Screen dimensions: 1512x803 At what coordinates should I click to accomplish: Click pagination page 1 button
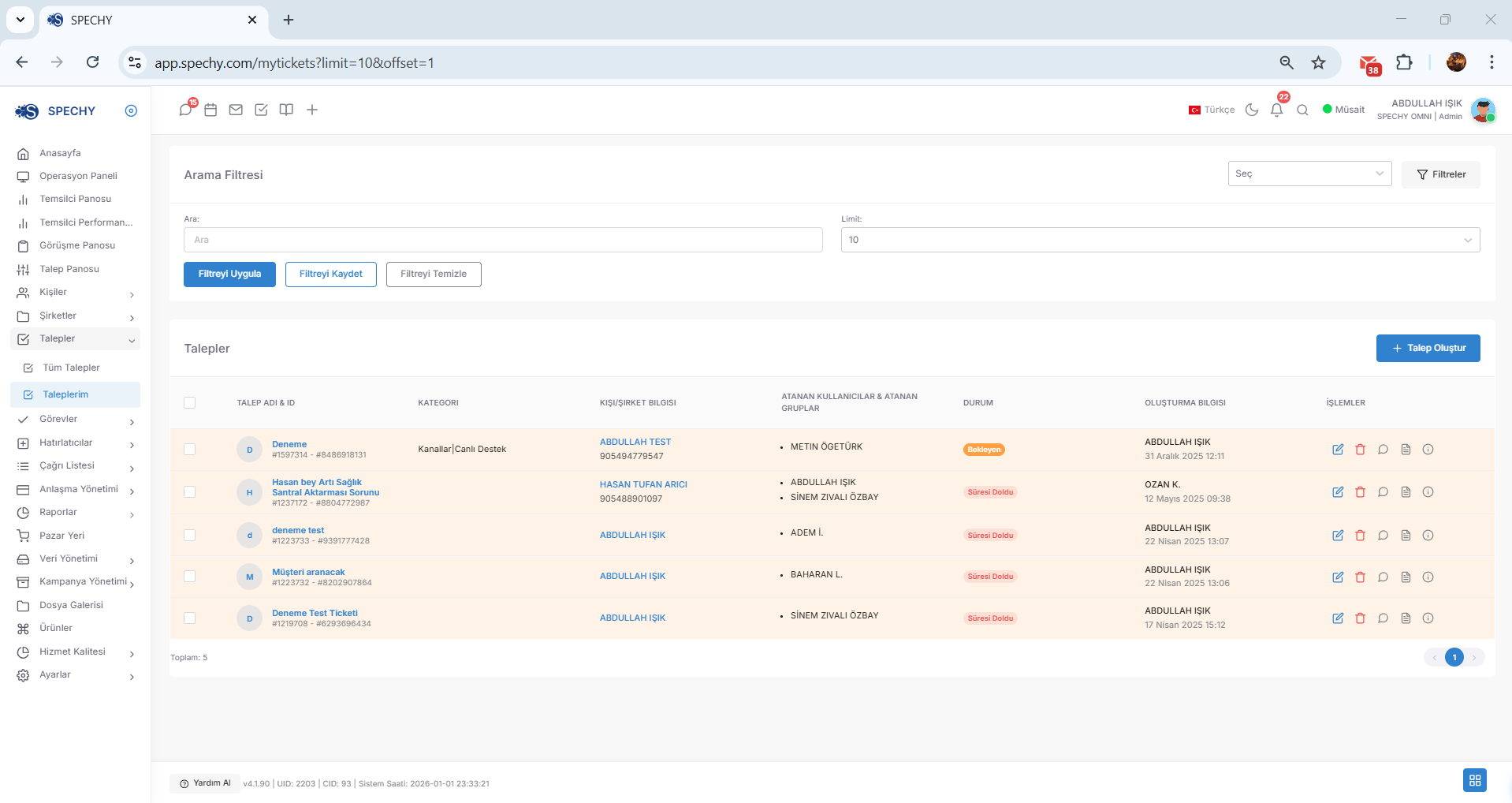click(1454, 657)
